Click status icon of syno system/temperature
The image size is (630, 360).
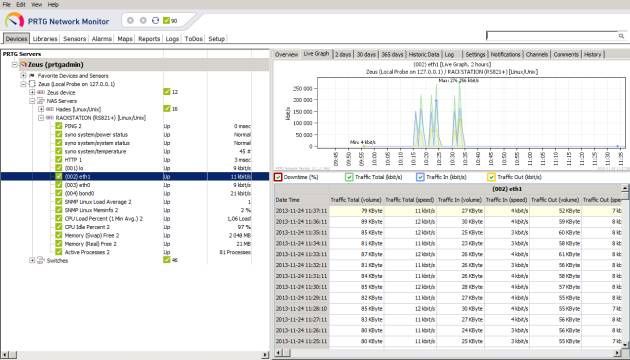[59, 151]
